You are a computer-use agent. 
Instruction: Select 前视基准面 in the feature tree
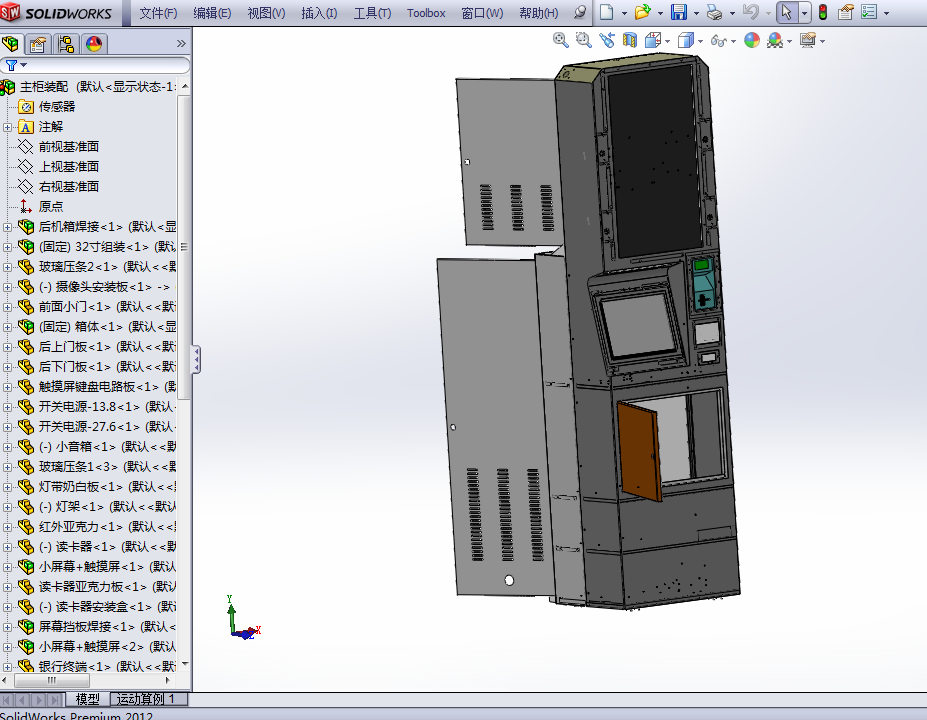point(68,147)
